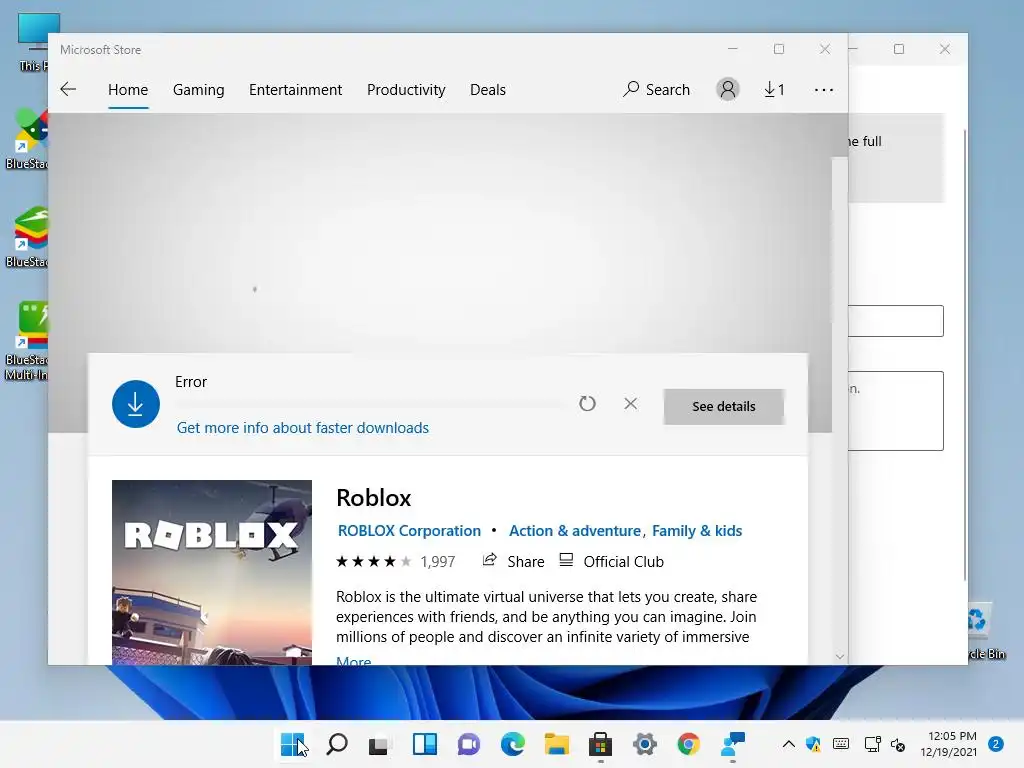Open the Windows Start menu

(x=292, y=744)
